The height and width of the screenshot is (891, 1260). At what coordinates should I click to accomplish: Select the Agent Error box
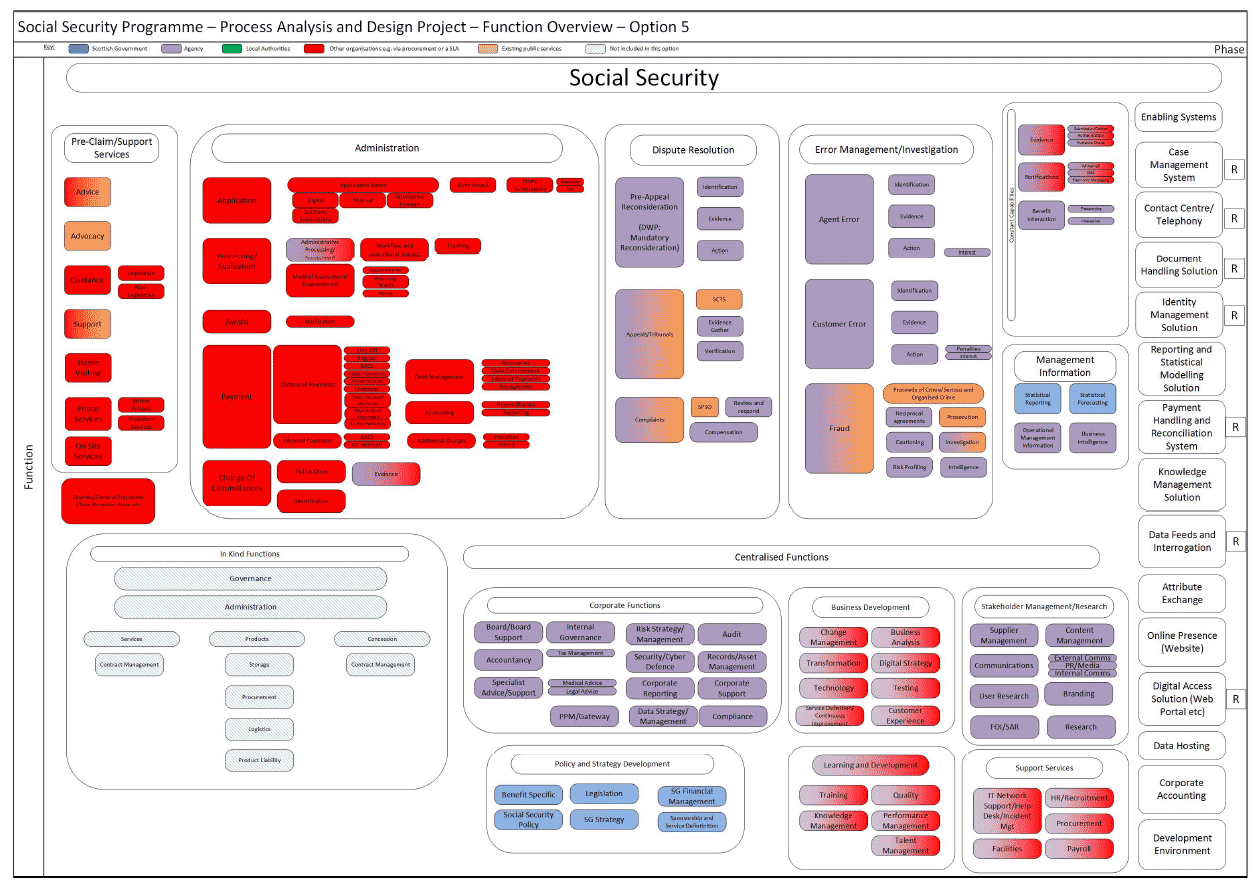pyautogui.click(x=839, y=219)
